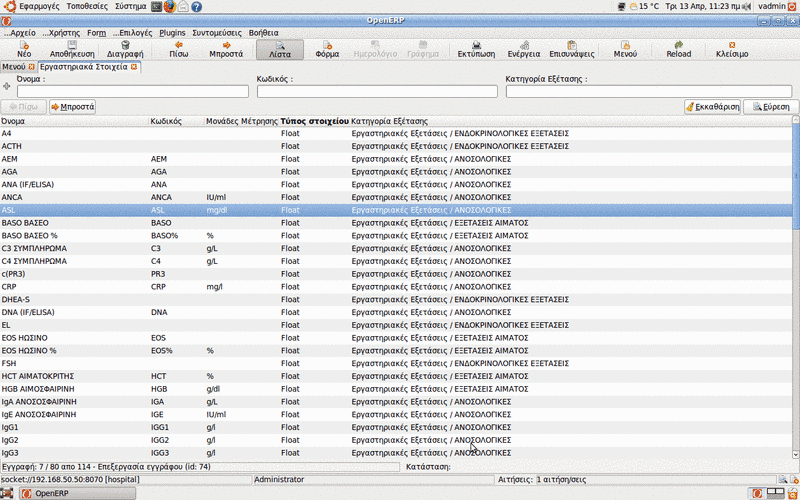
Task: Click the Μενού toolbar icon
Action: 625,45
